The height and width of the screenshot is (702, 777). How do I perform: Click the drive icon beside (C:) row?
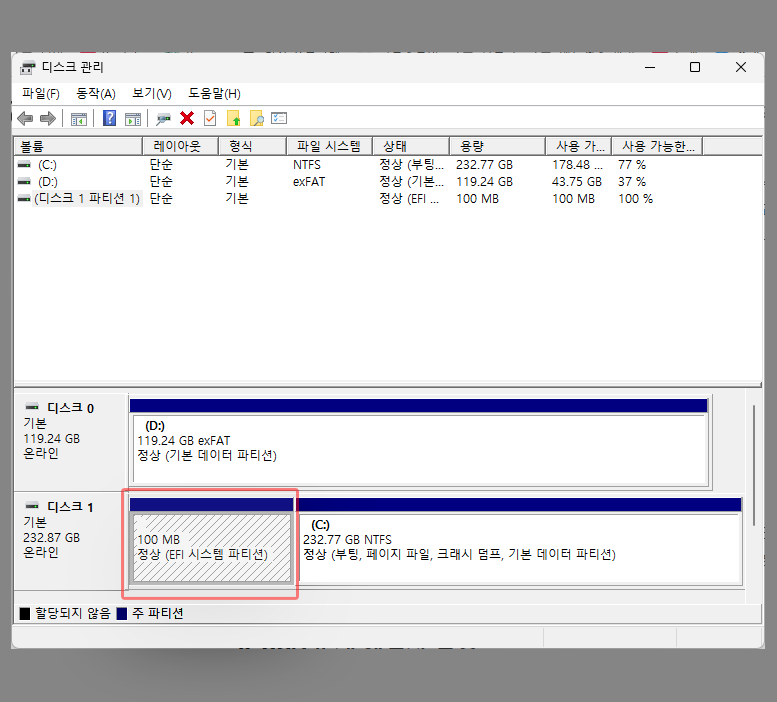24,164
